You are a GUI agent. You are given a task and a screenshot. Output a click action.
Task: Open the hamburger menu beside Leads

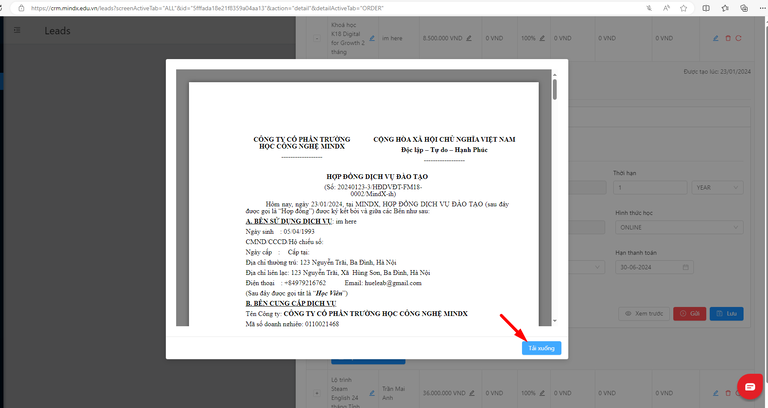(17, 30)
